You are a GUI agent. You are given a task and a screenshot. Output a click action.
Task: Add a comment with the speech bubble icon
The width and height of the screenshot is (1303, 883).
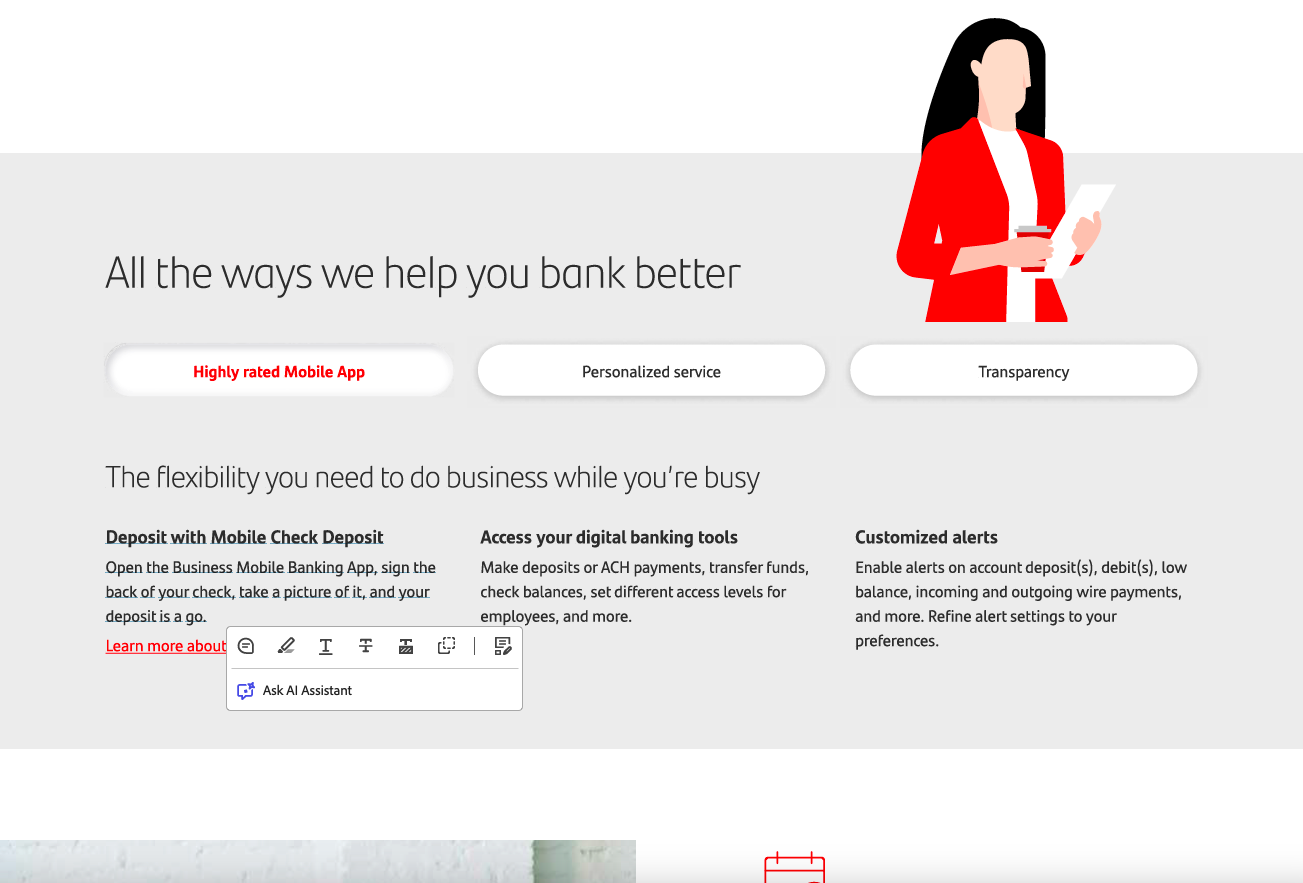click(x=246, y=646)
